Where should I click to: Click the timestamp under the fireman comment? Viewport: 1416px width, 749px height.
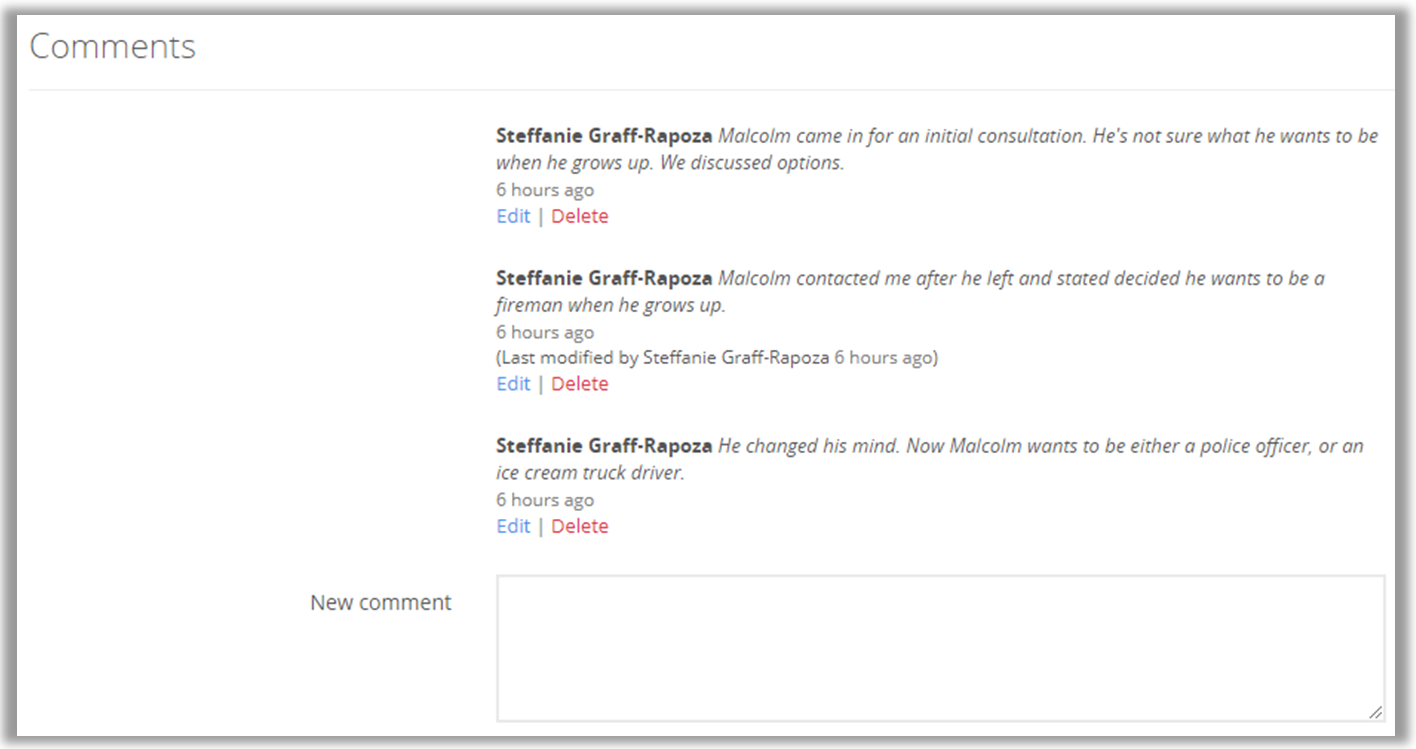pyautogui.click(x=545, y=332)
